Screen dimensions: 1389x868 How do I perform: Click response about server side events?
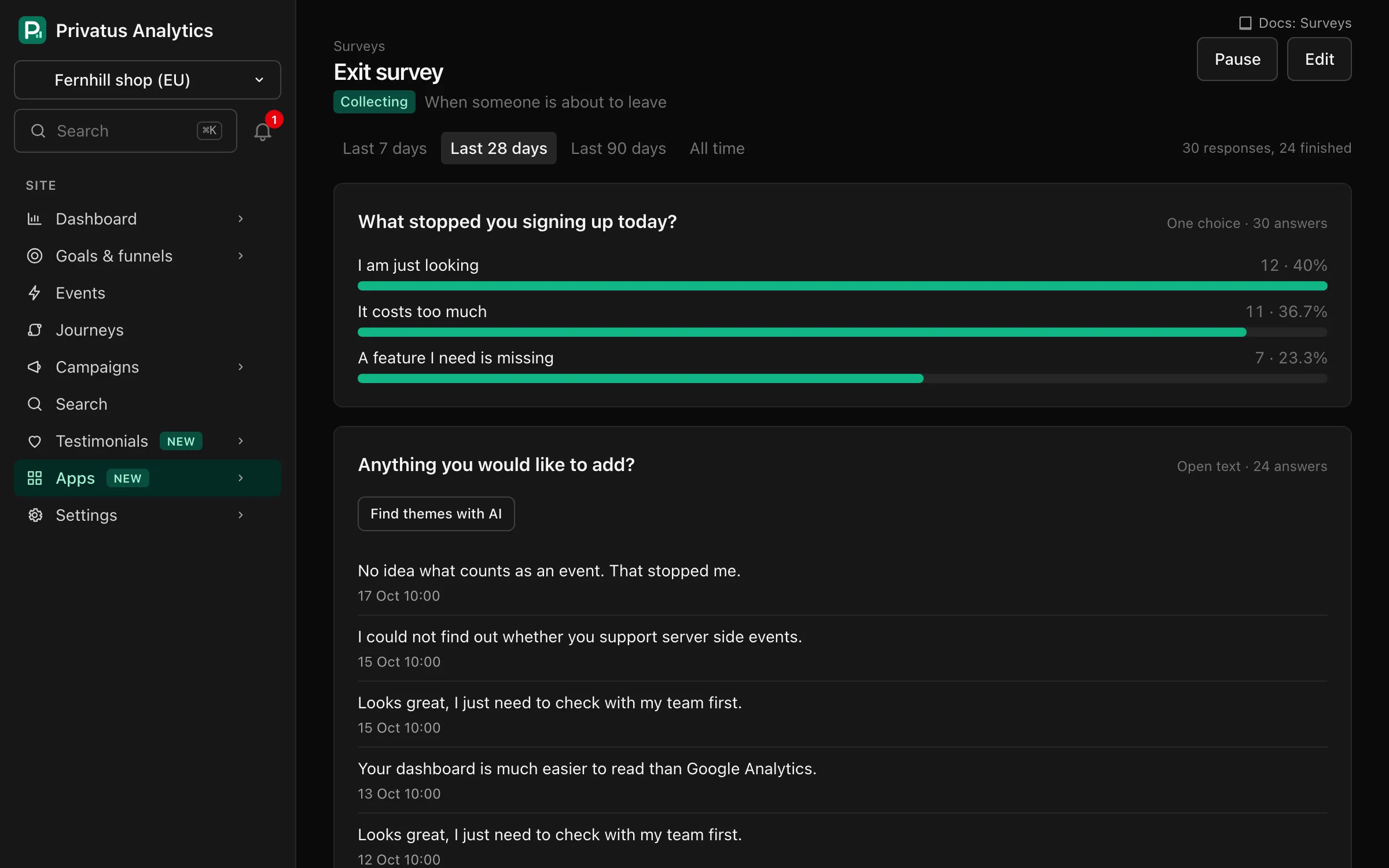(x=580, y=637)
